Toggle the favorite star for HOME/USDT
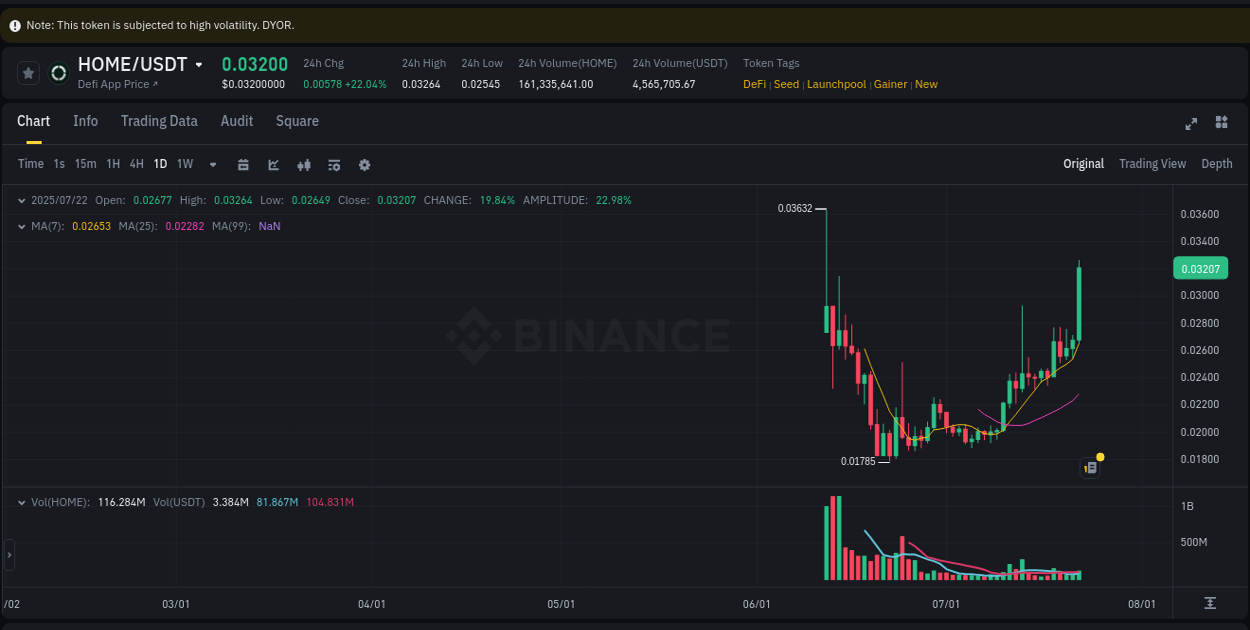The image size is (1250, 630). pyautogui.click(x=28, y=73)
